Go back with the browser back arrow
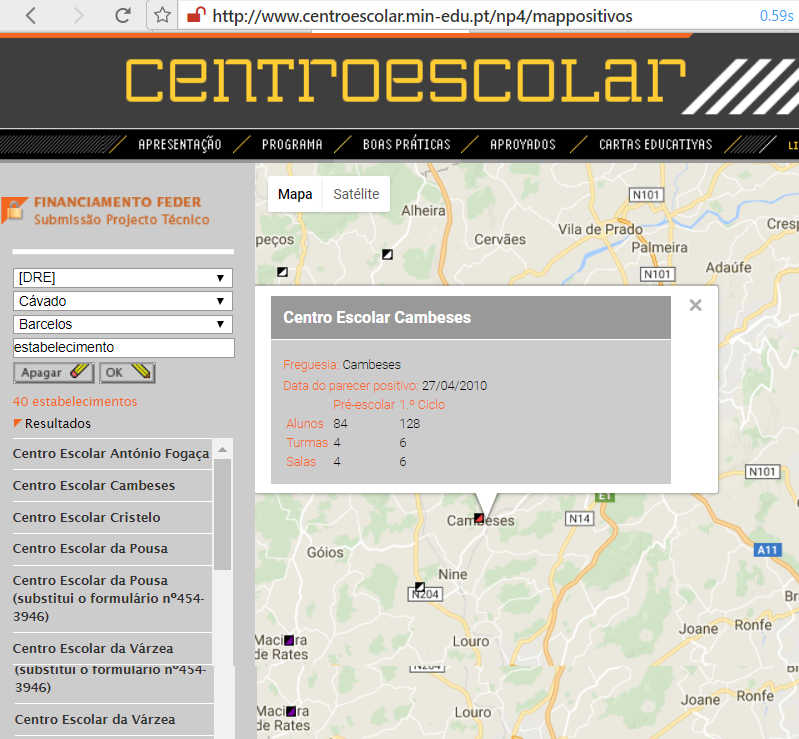Screen dimensions: 799x739 pyautogui.click(x=31, y=15)
